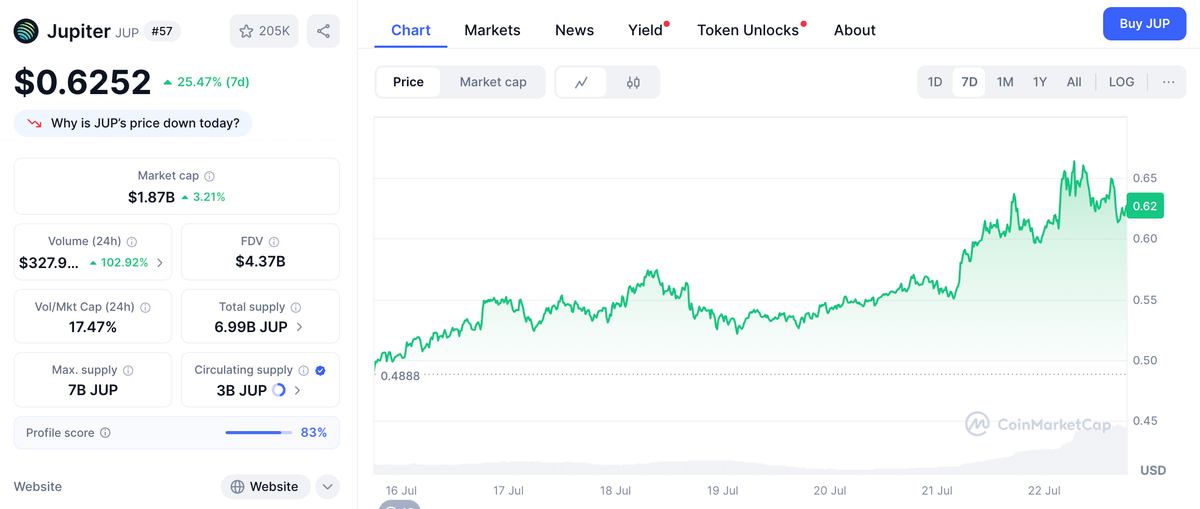This screenshot has height=509, width=1200.
Task: Open the Yield tab
Action: 646,30
